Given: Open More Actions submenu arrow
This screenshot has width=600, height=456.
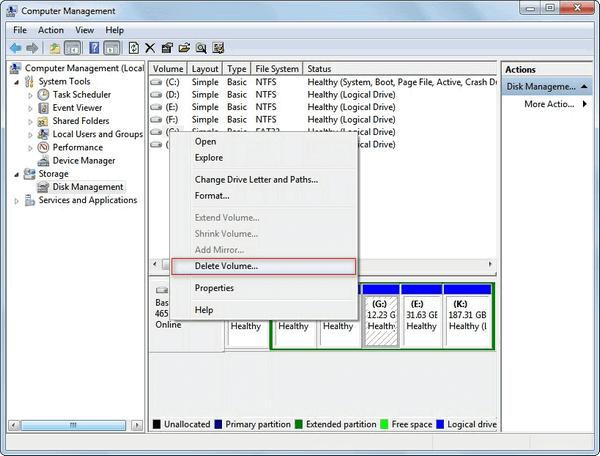Looking at the screenshot, I should tap(584, 104).
